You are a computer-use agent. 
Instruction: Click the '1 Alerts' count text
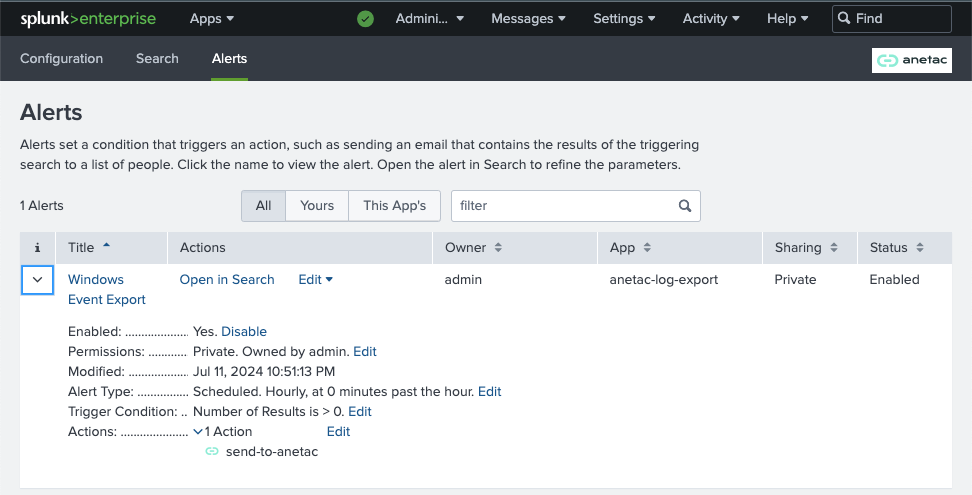pyautogui.click(x=42, y=206)
